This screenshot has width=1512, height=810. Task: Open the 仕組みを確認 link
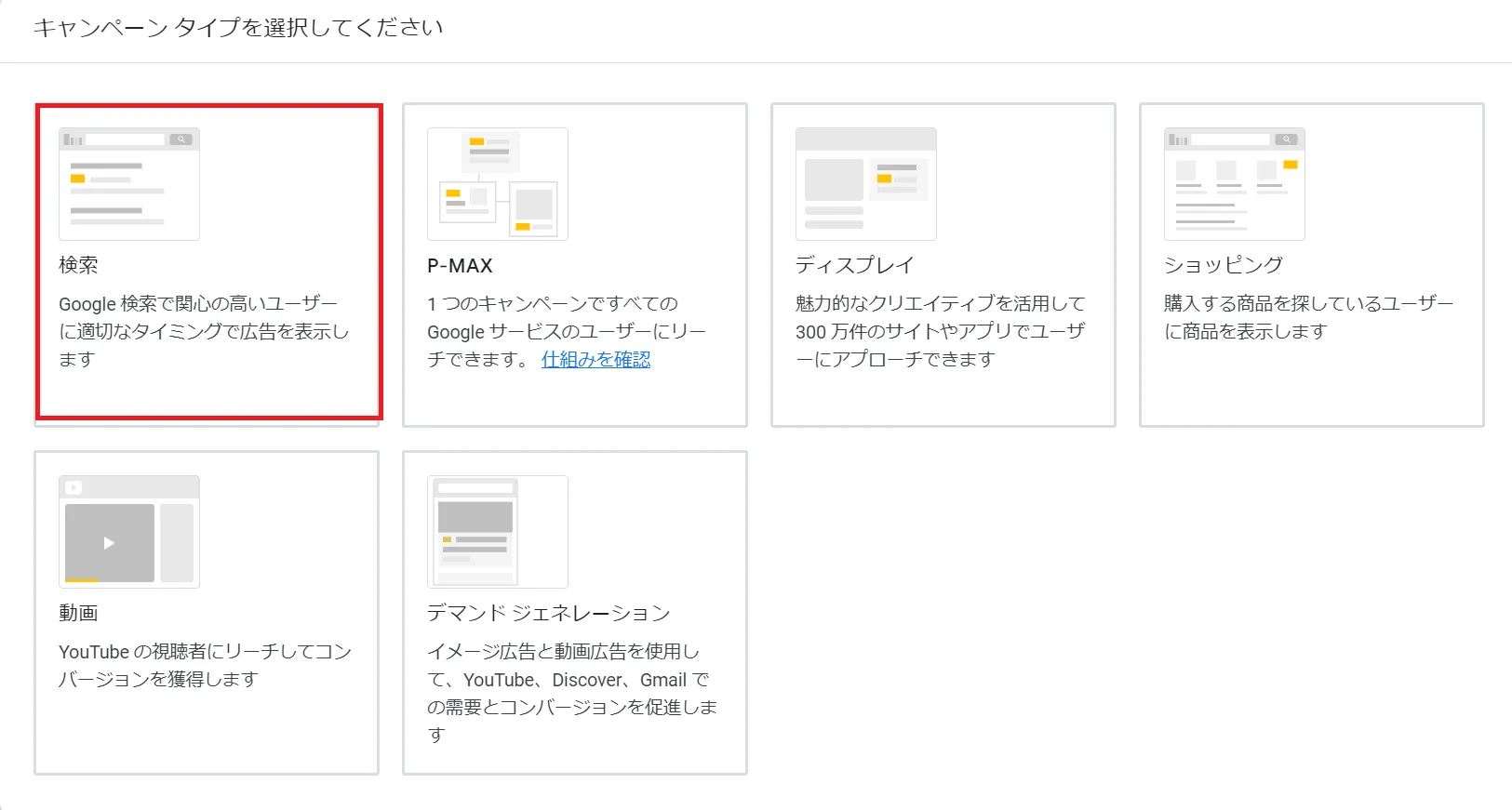pyautogui.click(x=596, y=360)
